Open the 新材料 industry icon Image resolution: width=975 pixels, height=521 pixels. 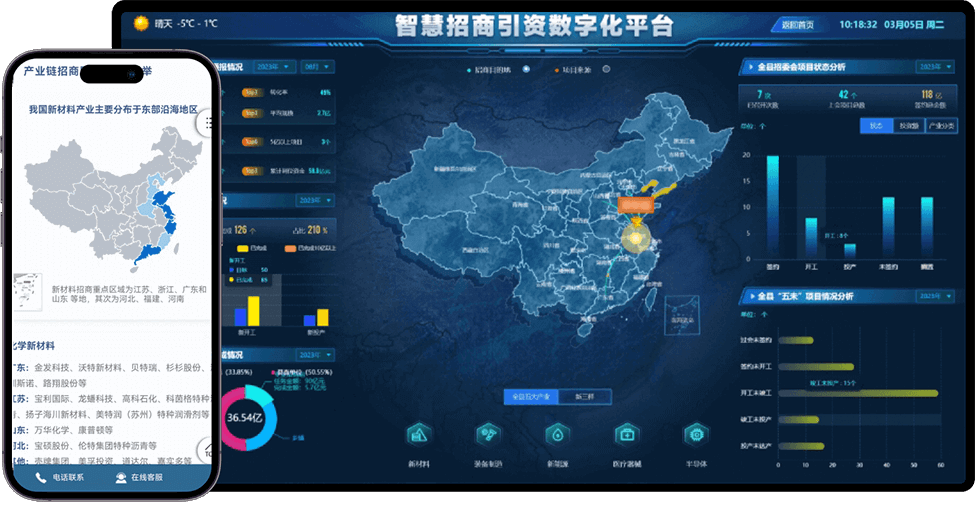click(x=418, y=435)
